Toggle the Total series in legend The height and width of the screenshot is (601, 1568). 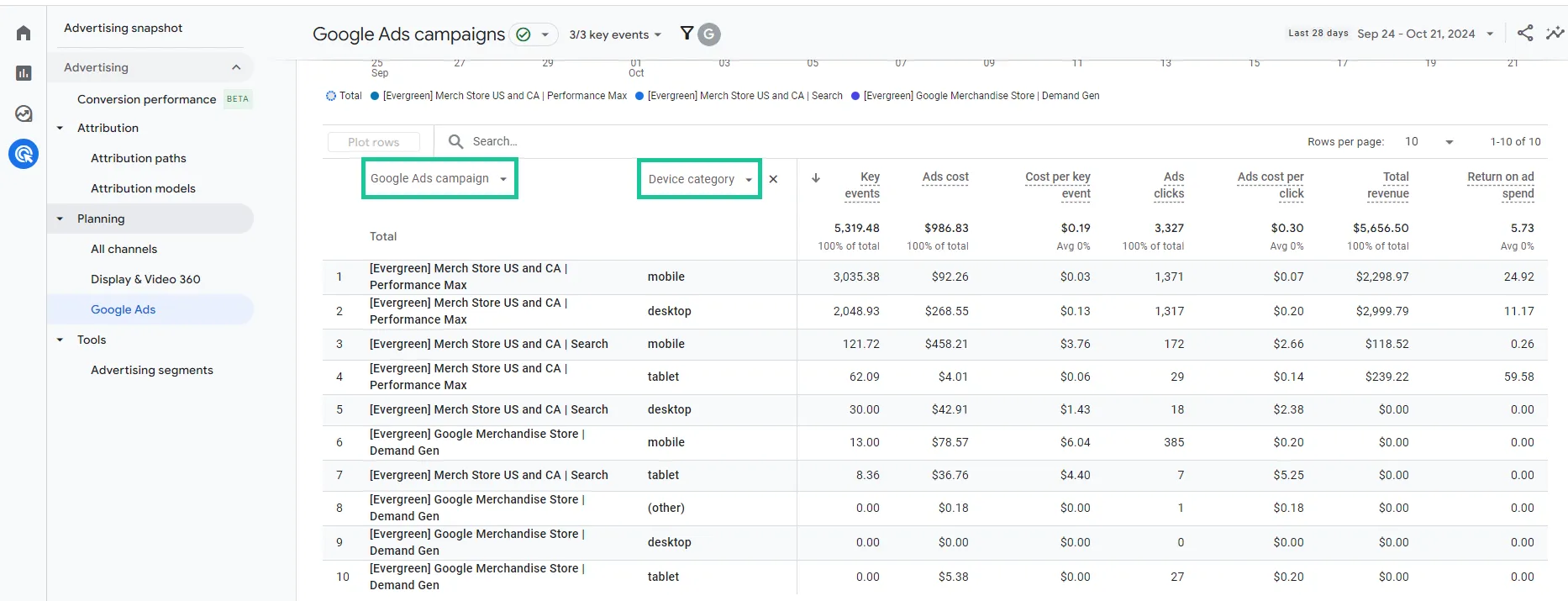[344, 96]
